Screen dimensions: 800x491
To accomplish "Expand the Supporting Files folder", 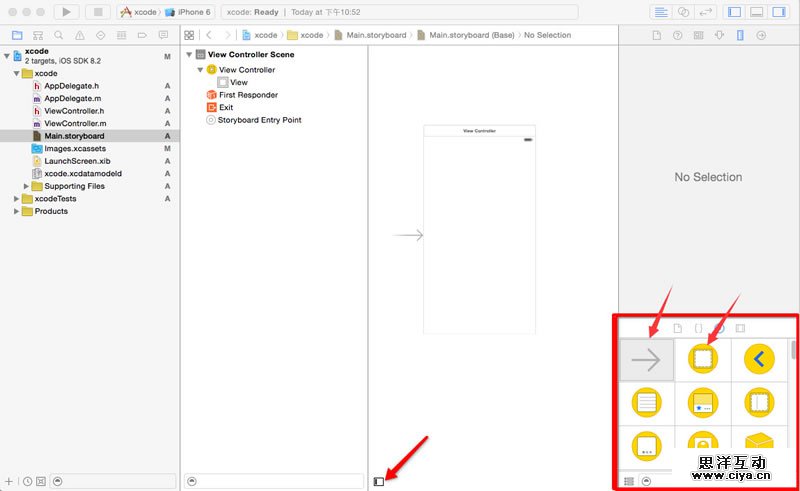I will point(25,186).
